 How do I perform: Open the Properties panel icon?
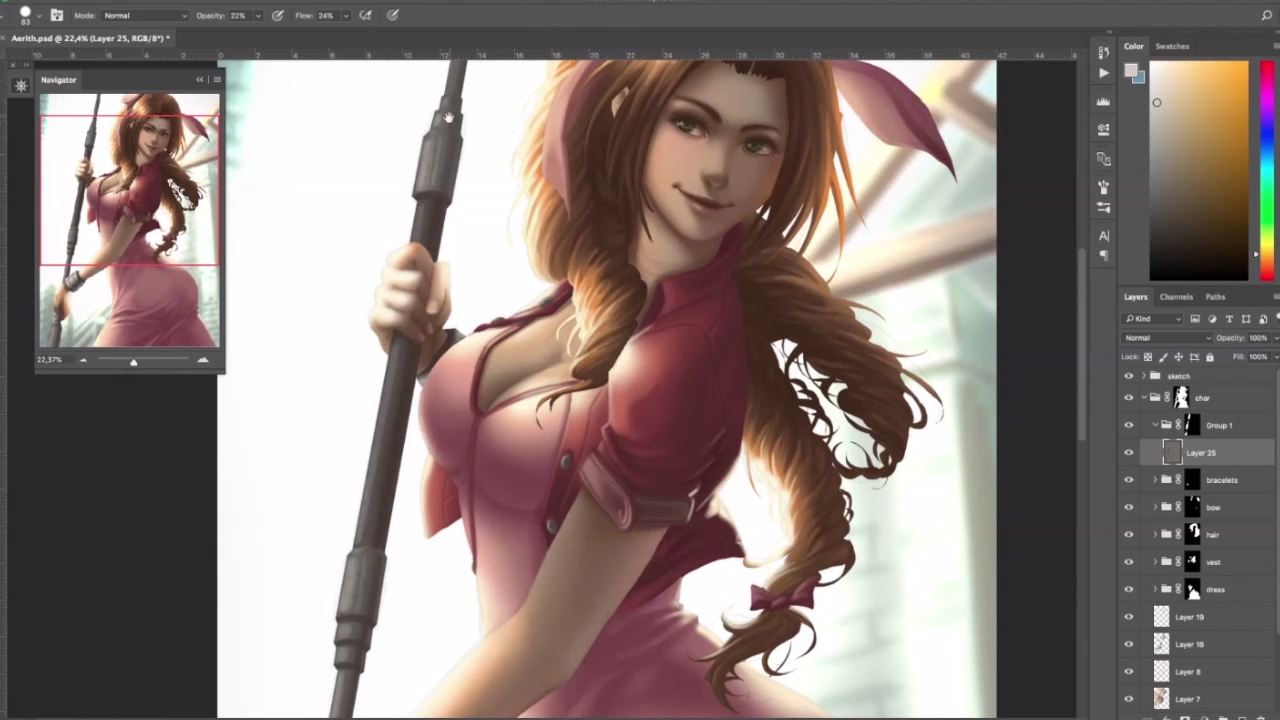1104,130
